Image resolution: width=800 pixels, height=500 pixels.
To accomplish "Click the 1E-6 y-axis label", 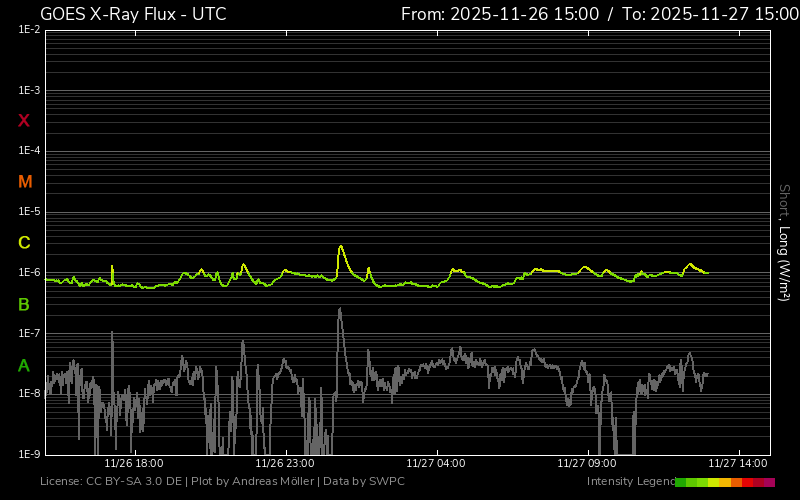I will point(30,272).
